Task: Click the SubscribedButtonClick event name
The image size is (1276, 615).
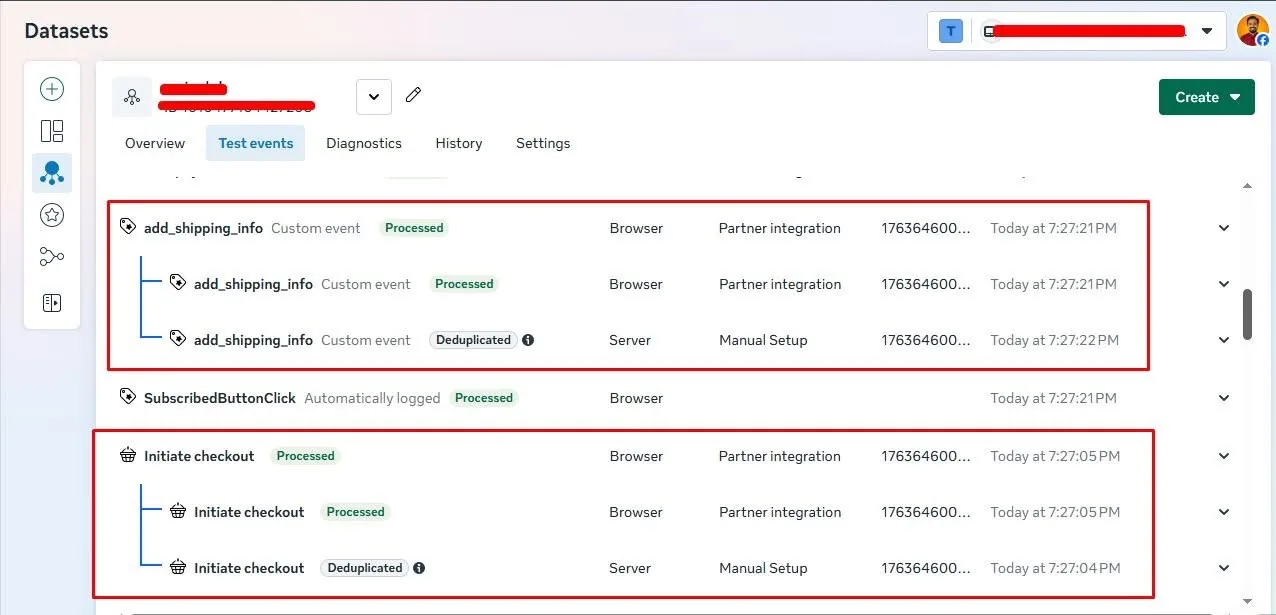Action: pyautogui.click(x=220, y=398)
